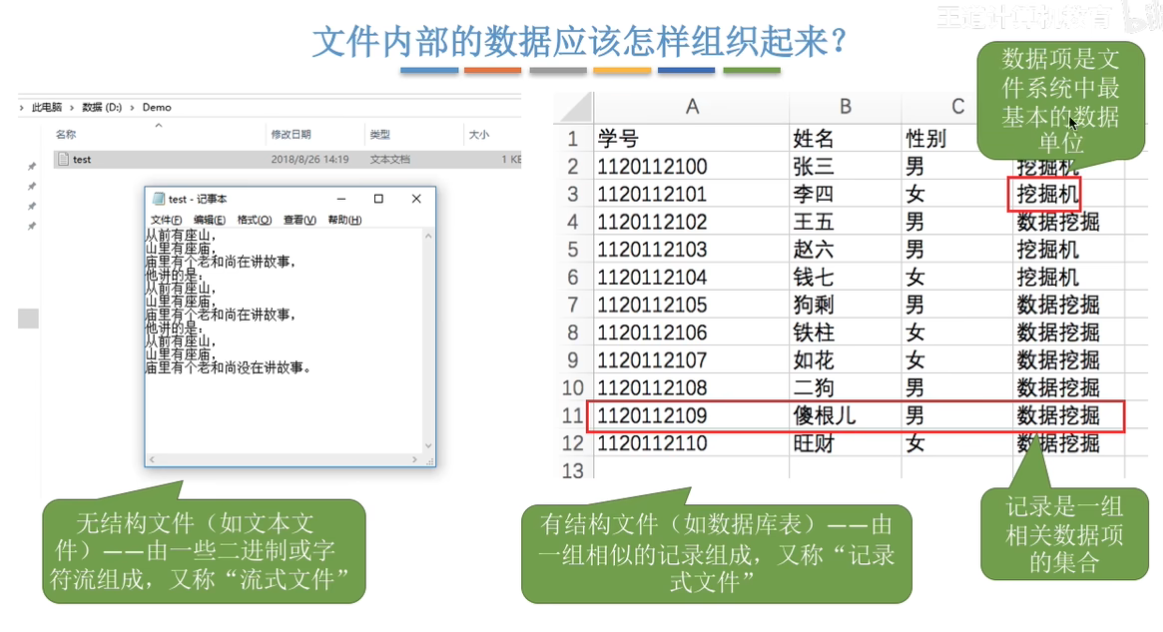
Task: Click the name cell 如花
Action: pos(846,360)
